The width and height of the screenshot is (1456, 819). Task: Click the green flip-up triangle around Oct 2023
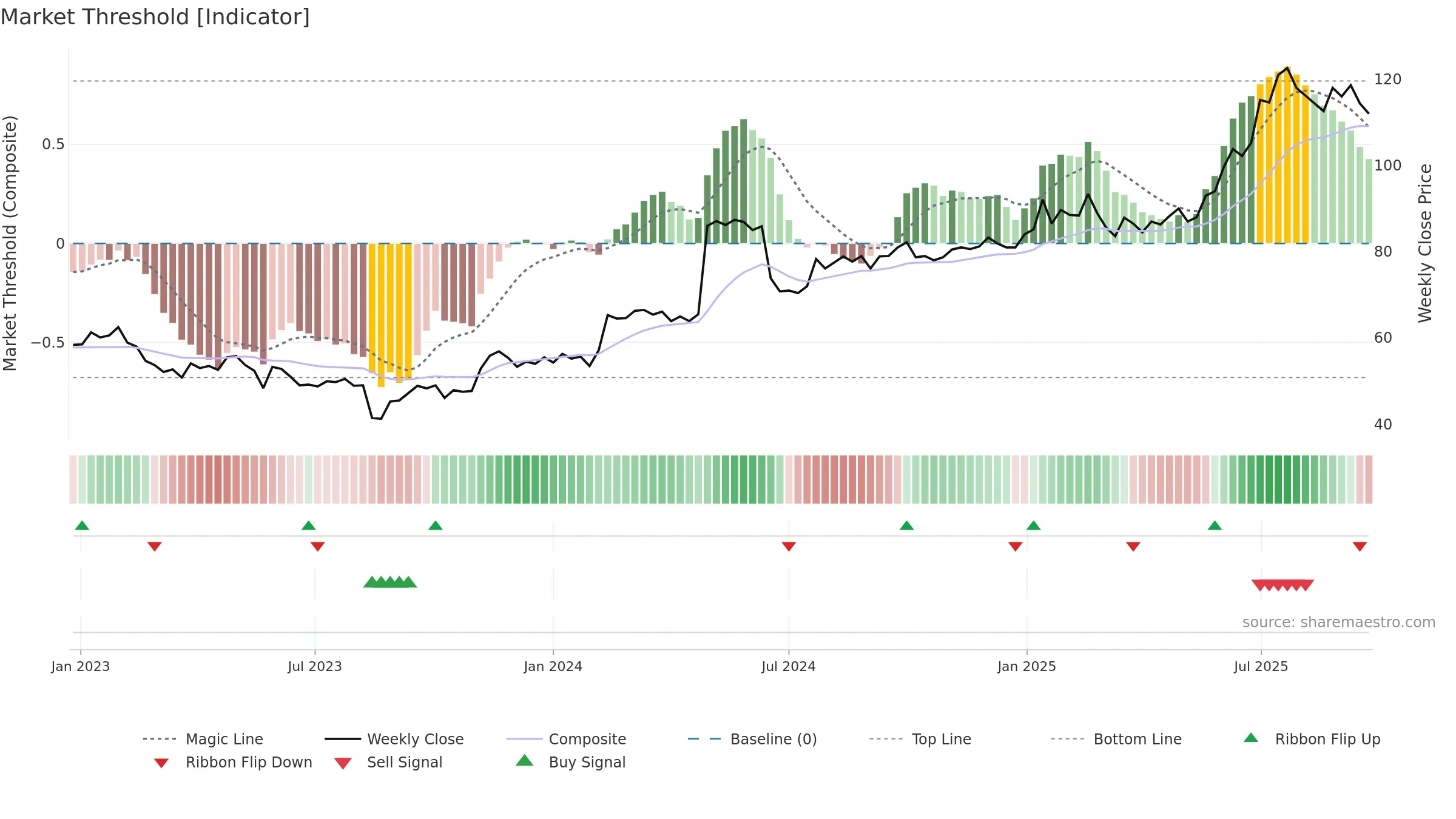pyautogui.click(x=435, y=525)
